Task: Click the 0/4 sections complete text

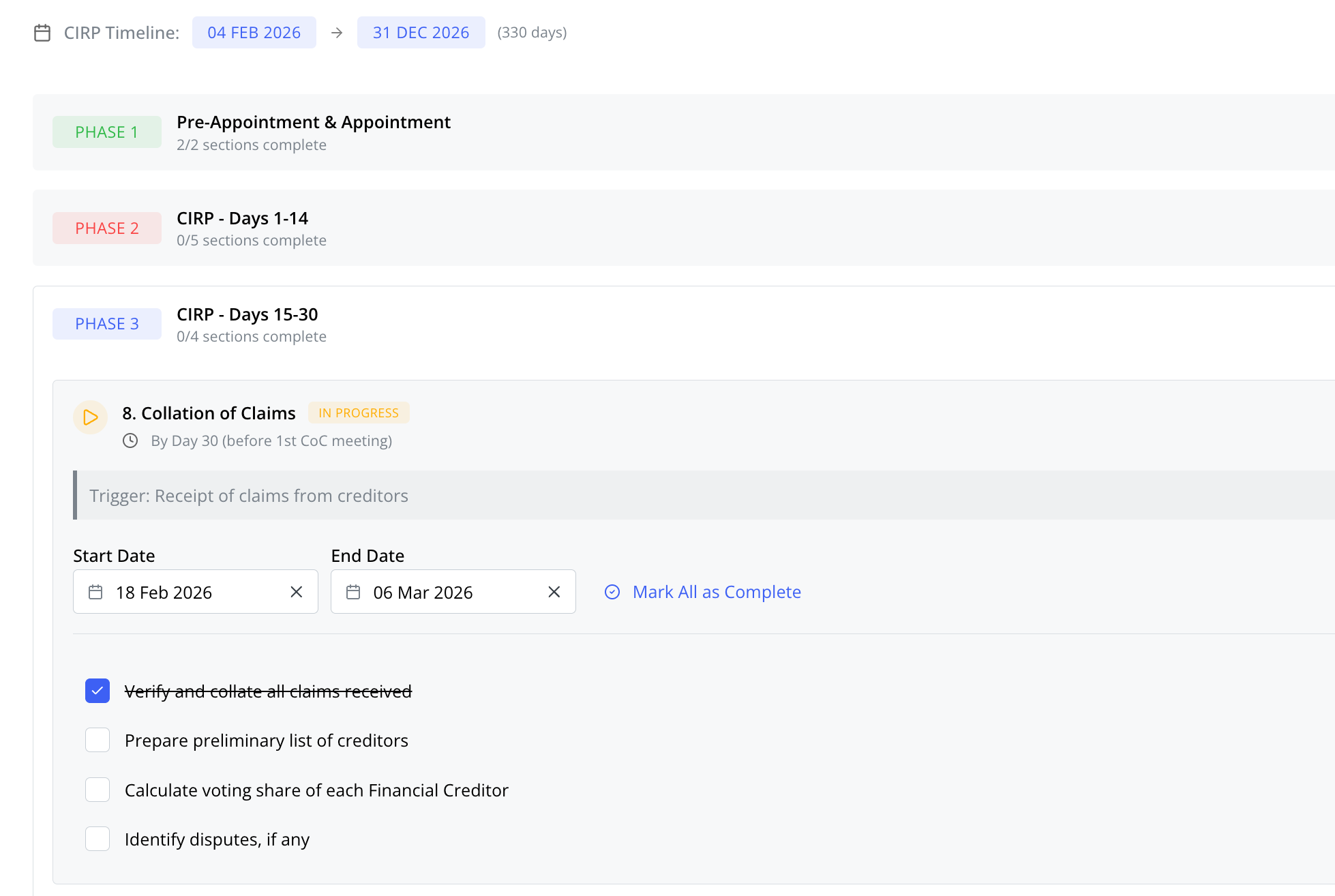Action: [x=252, y=337]
